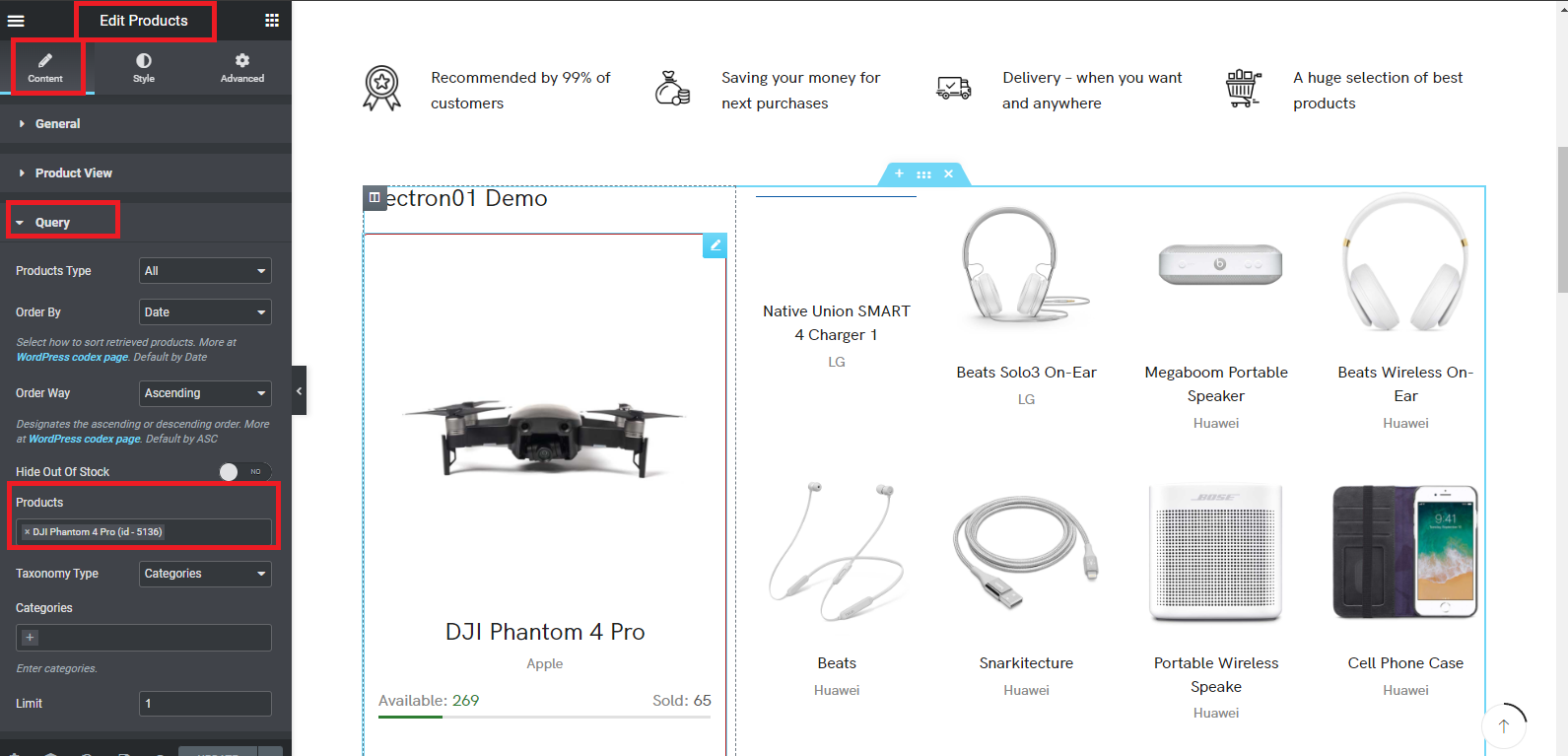Open the WordPress codex page link under Order By
This screenshot has height=756, width=1568.
(x=72, y=357)
